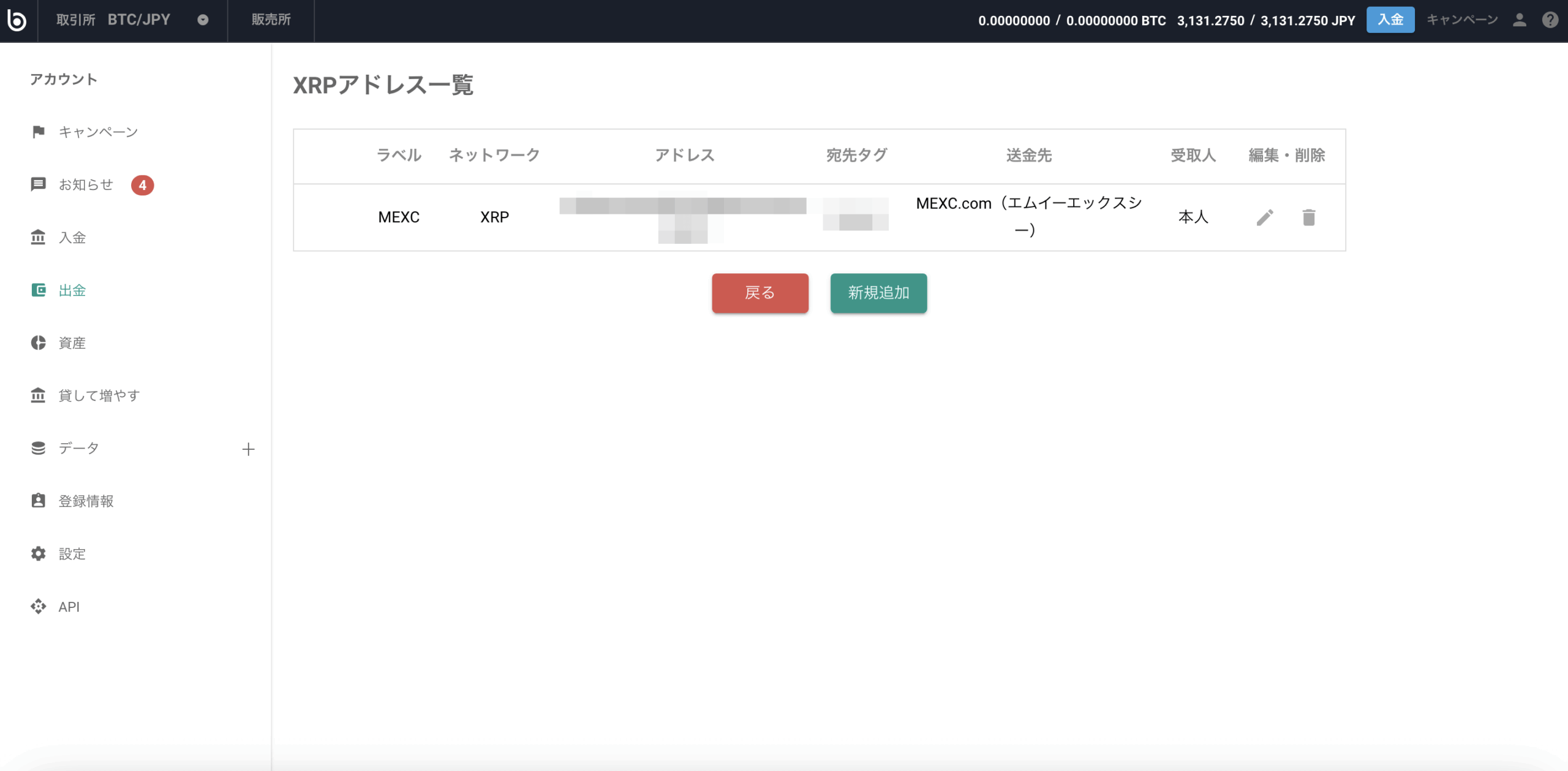Image resolution: width=1568 pixels, height=771 pixels.
Task: Click the API icon in sidebar
Action: [x=38, y=606]
